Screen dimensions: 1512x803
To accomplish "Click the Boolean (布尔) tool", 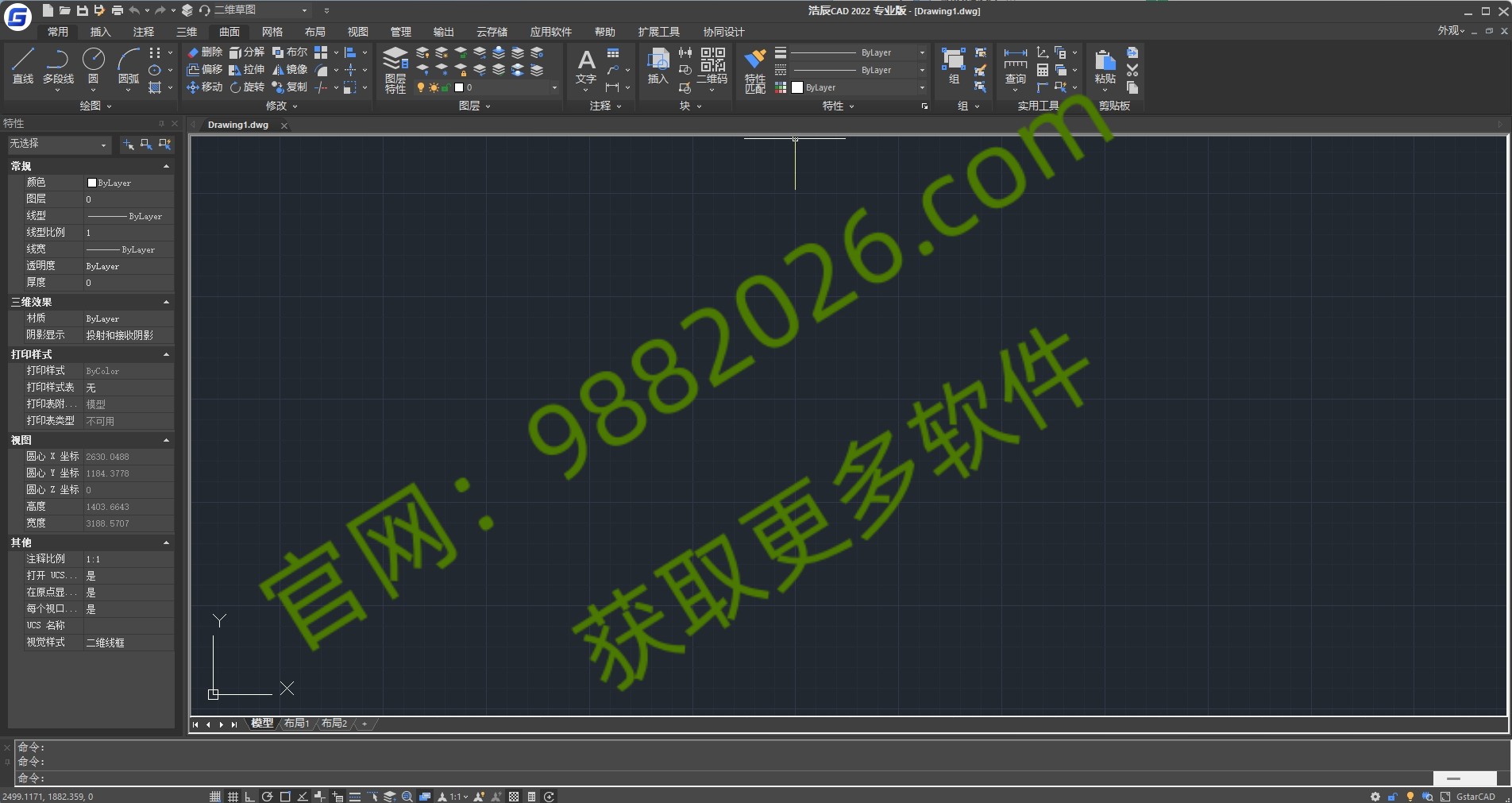I will coord(290,52).
